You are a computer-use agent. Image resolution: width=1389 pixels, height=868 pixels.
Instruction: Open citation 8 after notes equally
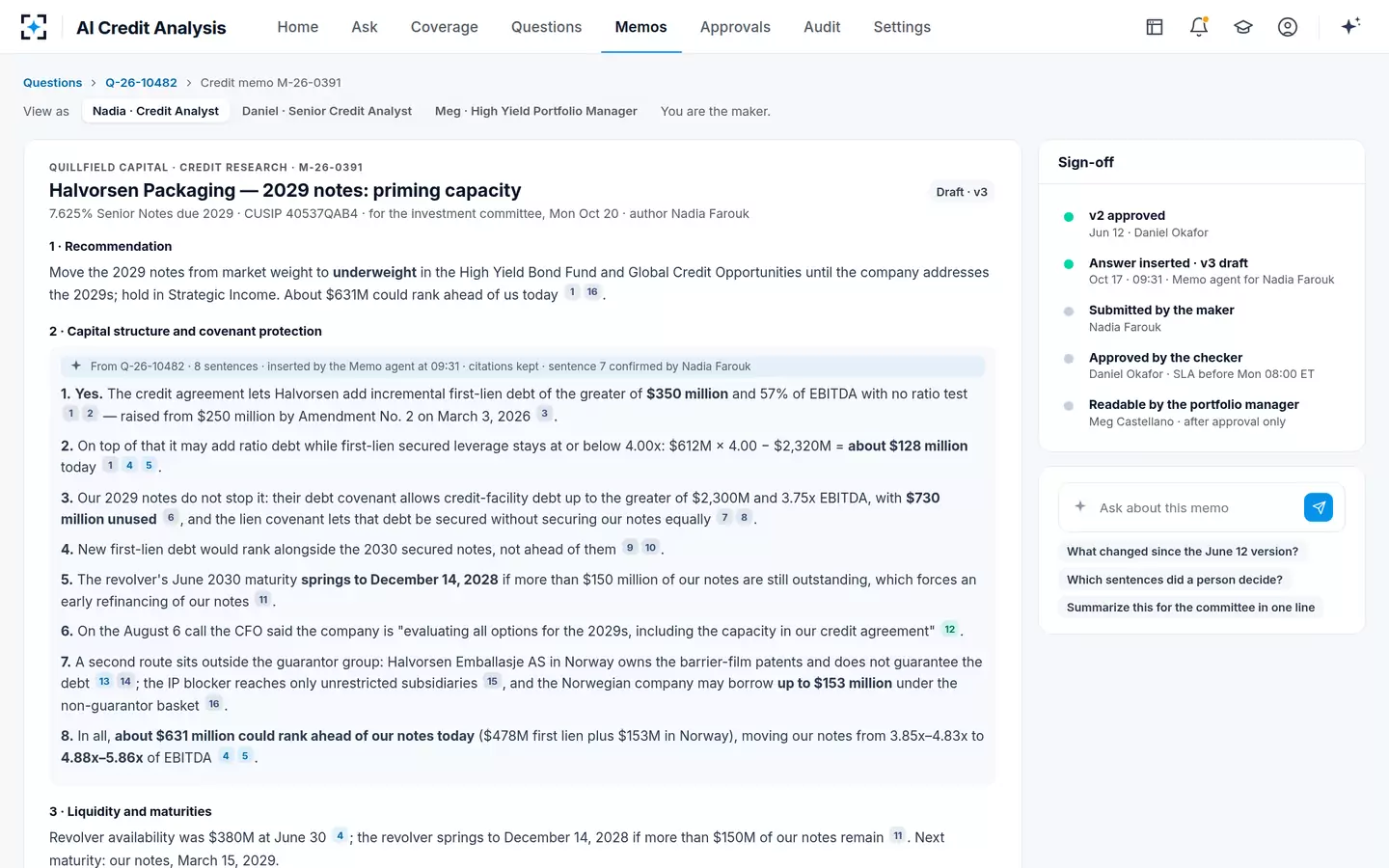click(744, 518)
